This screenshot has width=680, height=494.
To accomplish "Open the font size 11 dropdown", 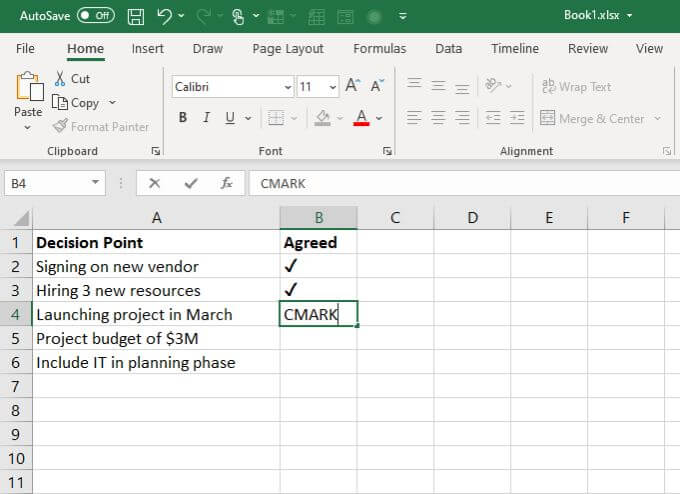I will point(333,87).
